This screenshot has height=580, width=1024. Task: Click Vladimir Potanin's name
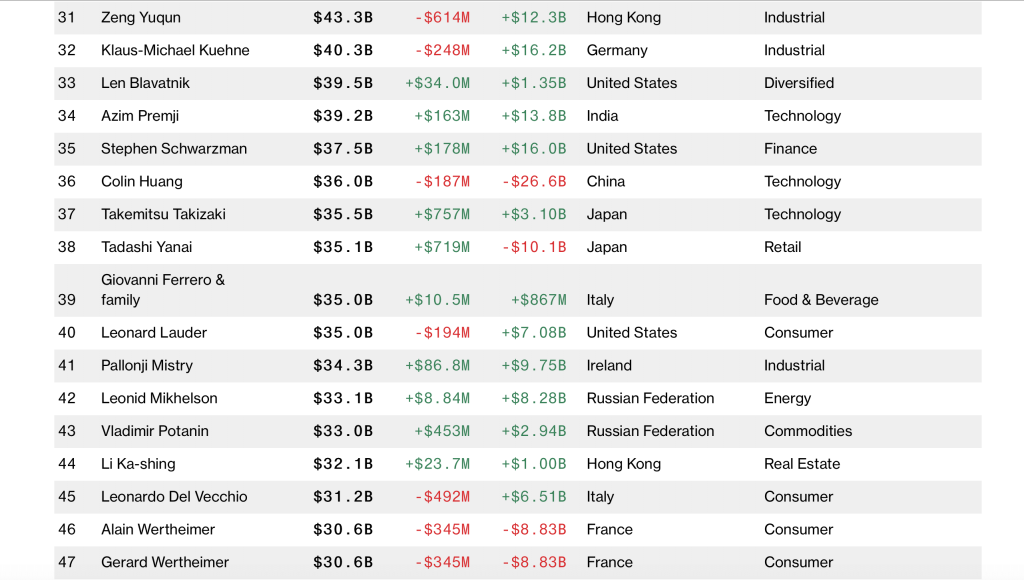tap(153, 431)
